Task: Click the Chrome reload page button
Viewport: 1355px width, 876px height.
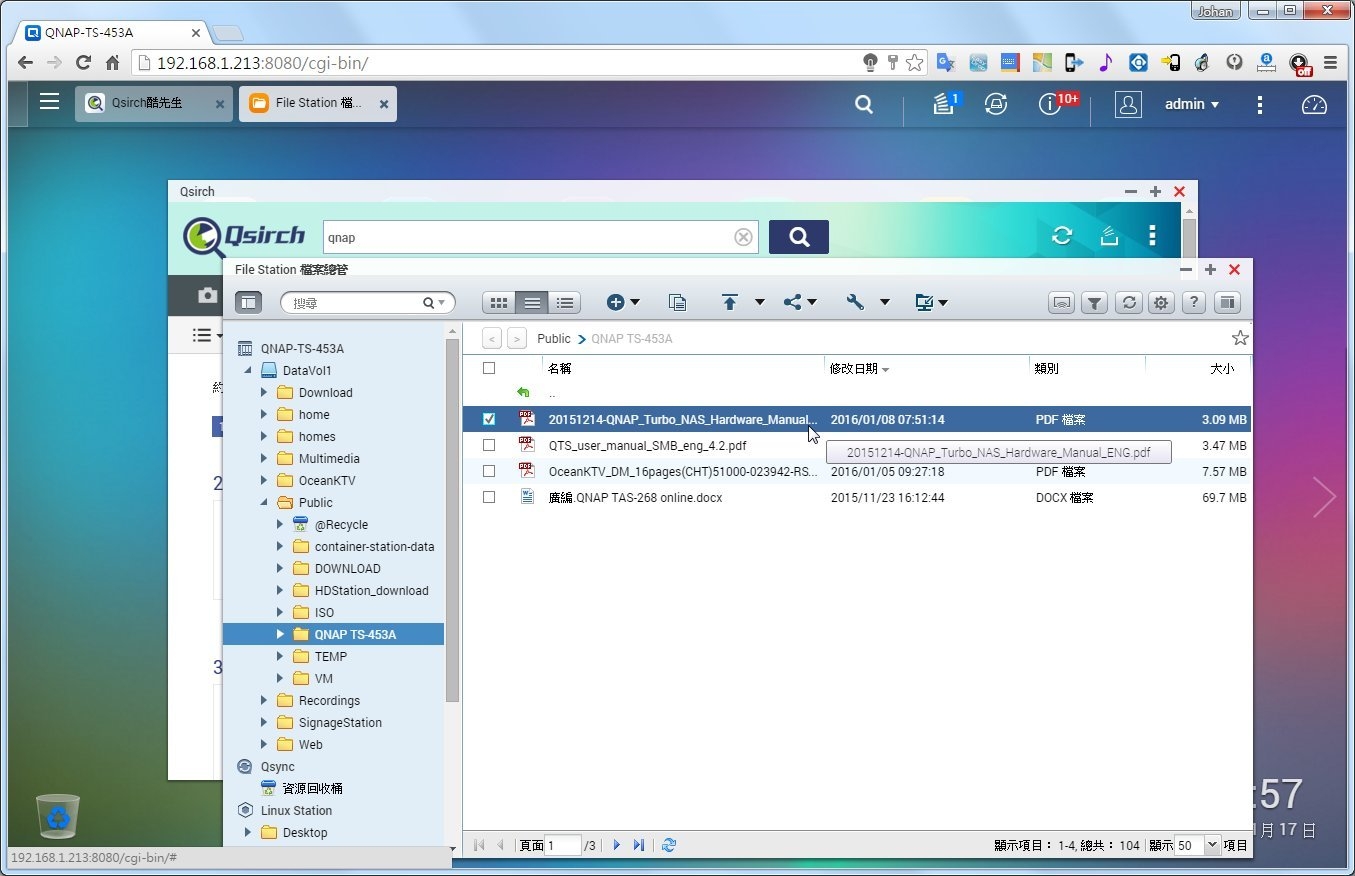Action: (83, 62)
